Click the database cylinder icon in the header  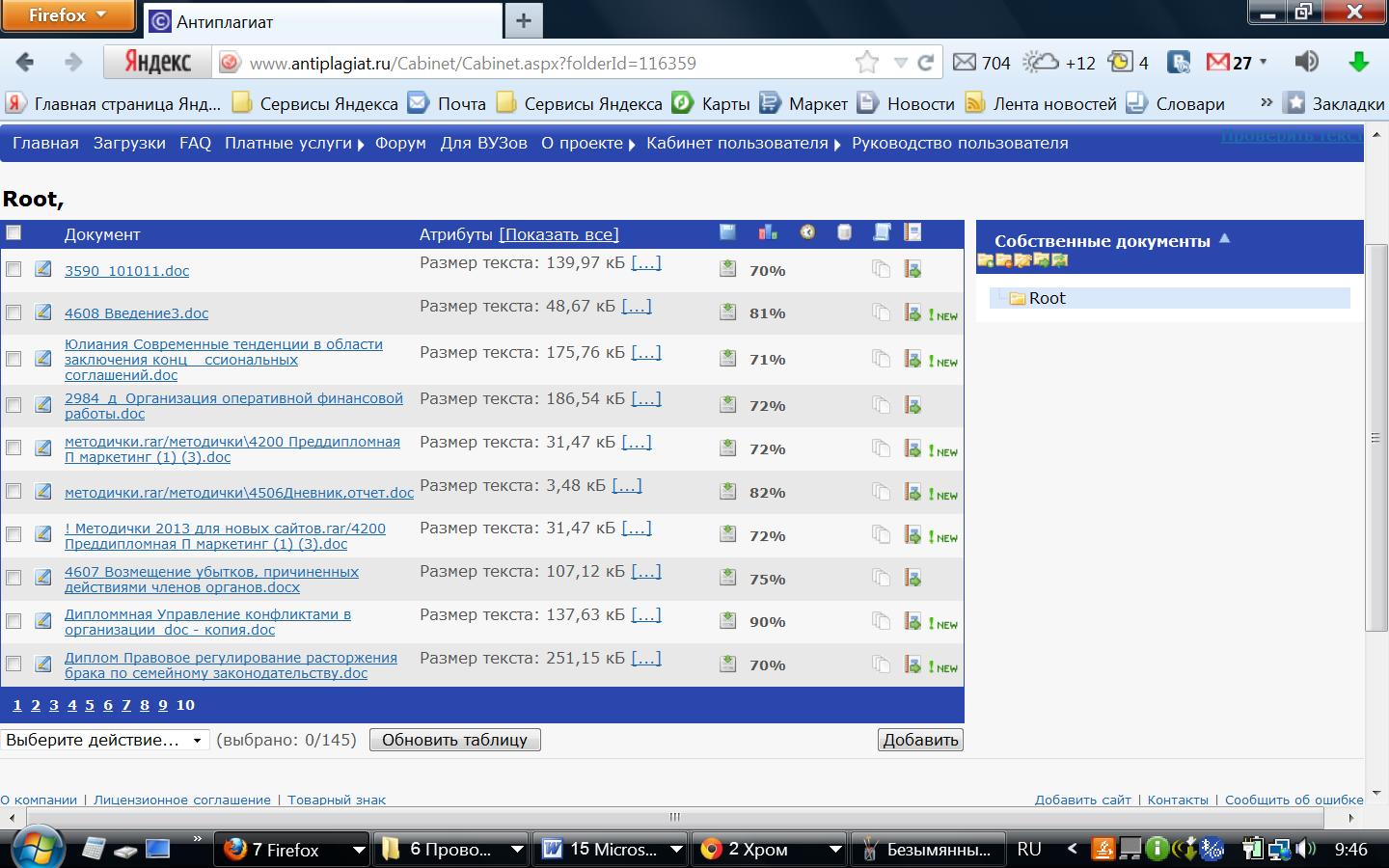click(x=844, y=231)
